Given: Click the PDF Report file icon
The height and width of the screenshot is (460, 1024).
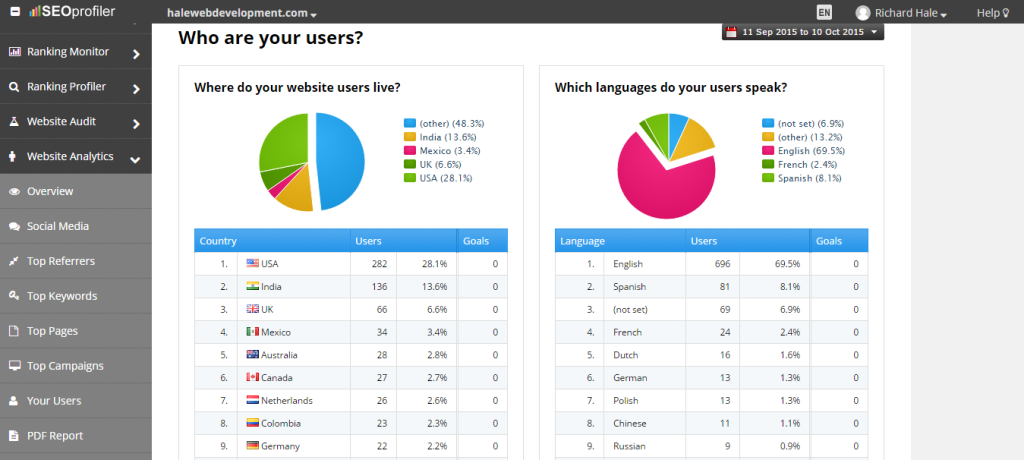Looking at the screenshot, I should coord(14,436).
